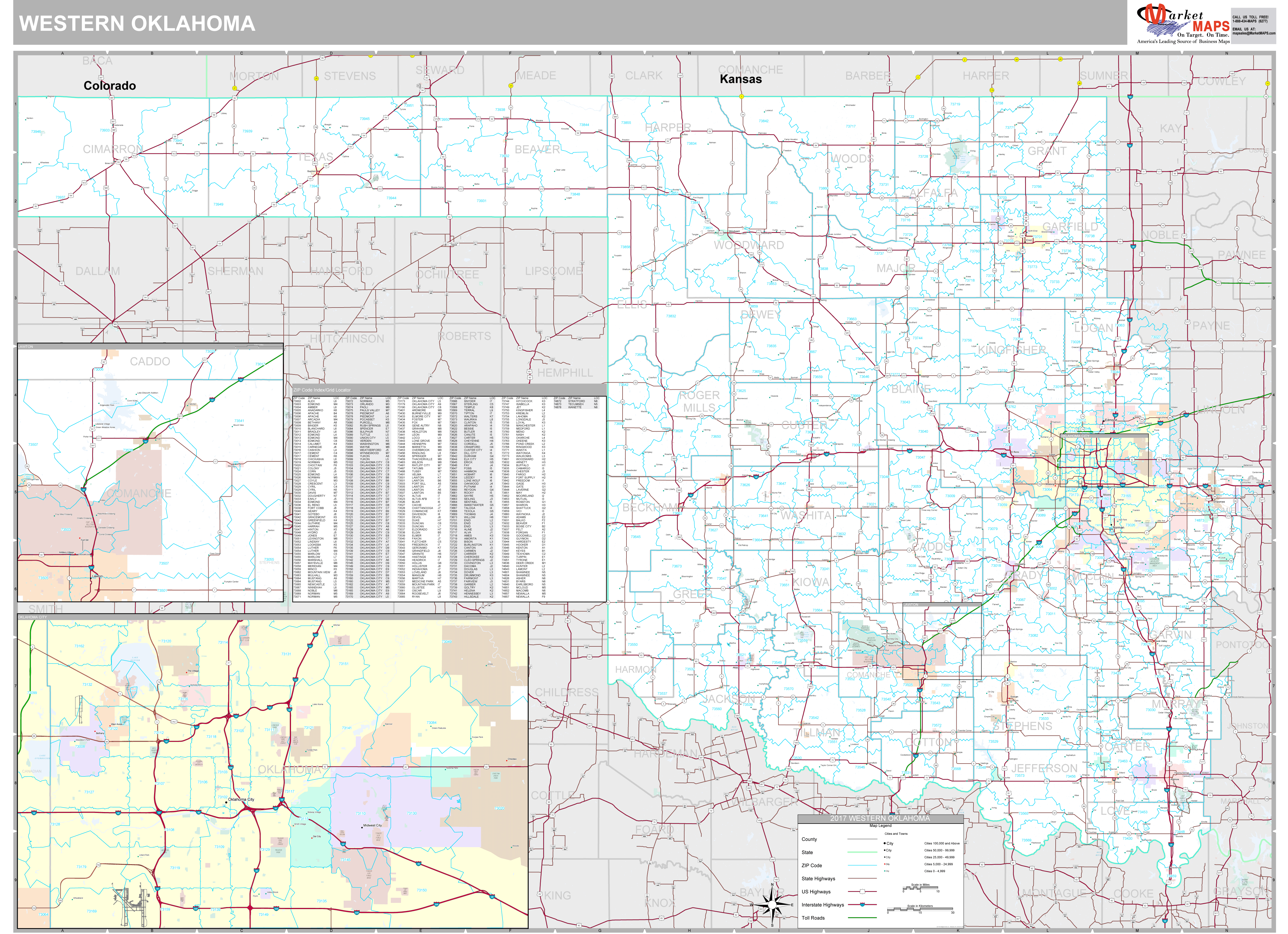
Task: Select the red City dot for cities 5,000-24,999
Action: tap(884, 864)
